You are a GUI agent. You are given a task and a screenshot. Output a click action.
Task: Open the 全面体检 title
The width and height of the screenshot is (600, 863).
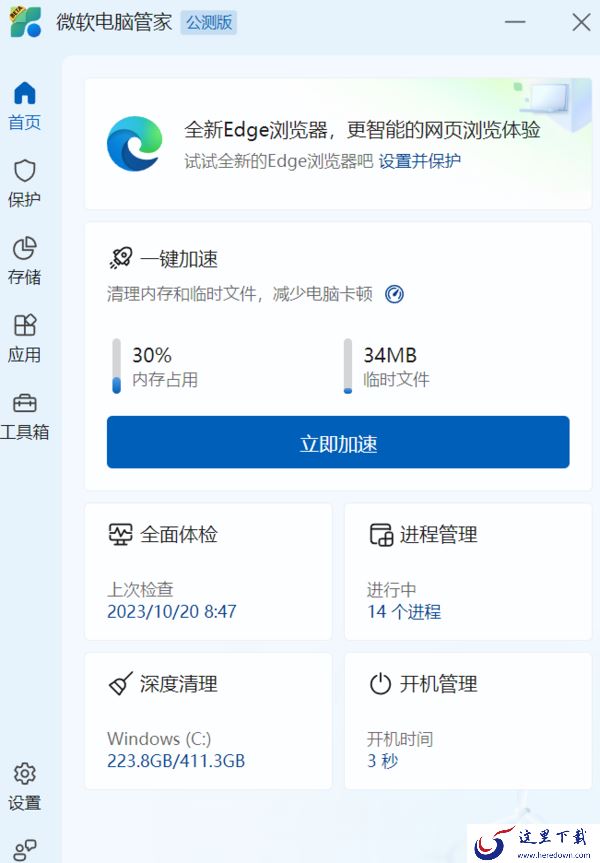[x=179, y=534]
